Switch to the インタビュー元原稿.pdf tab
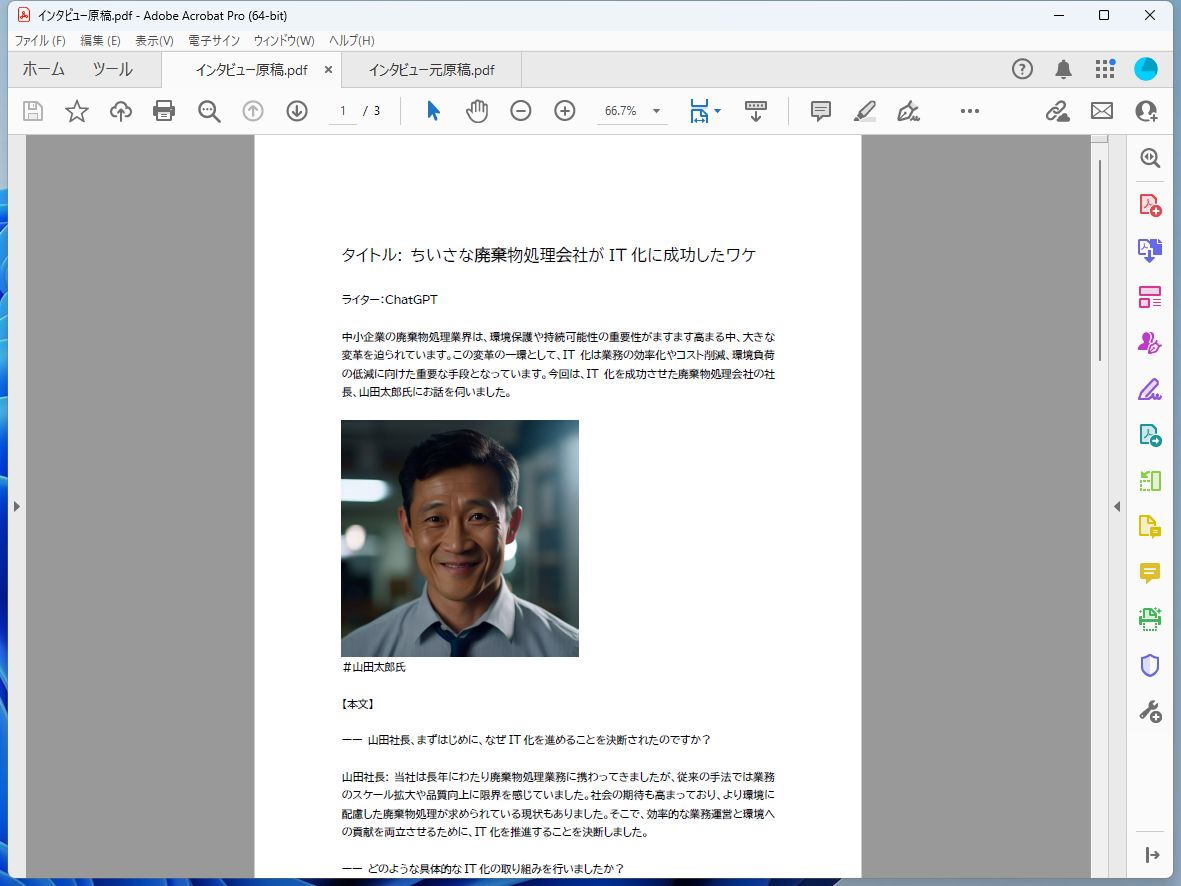The image size is (1181, 886). click(430, 70)
